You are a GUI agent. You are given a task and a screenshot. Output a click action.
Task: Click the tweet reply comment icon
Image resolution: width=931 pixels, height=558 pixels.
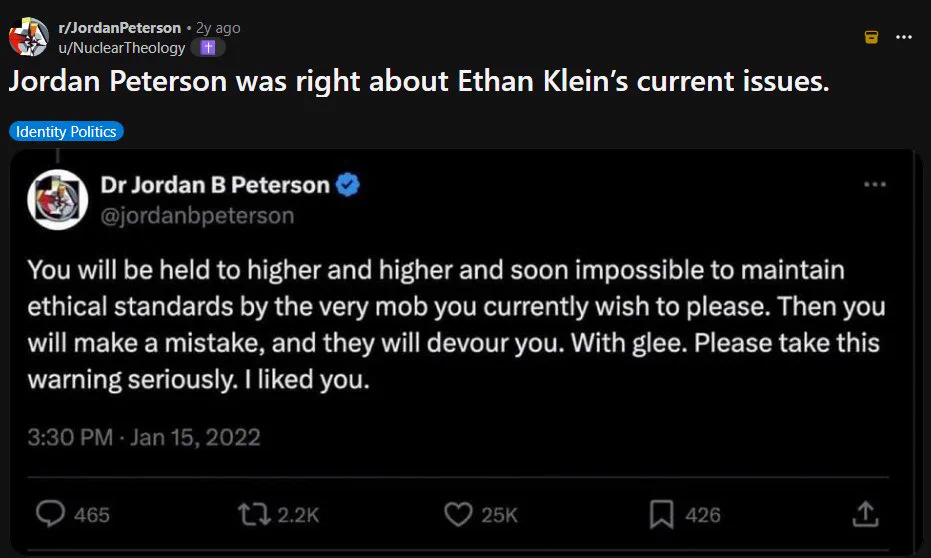pyautogui.click(x=50, y=514)
